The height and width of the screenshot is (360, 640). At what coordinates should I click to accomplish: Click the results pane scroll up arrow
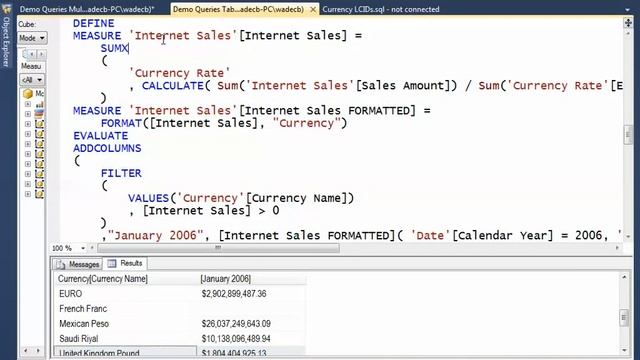(624, 277)
